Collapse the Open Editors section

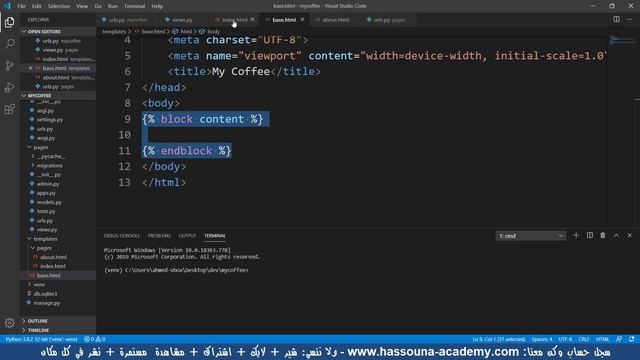[58, 31]
